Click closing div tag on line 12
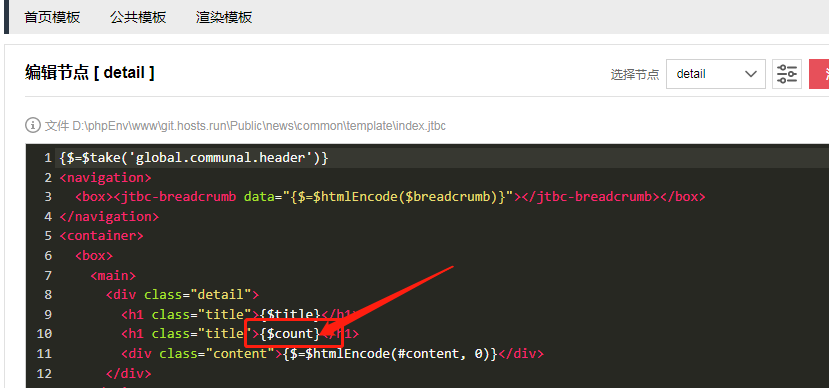Screen dimensions: 829x388 tap(128, 373)
